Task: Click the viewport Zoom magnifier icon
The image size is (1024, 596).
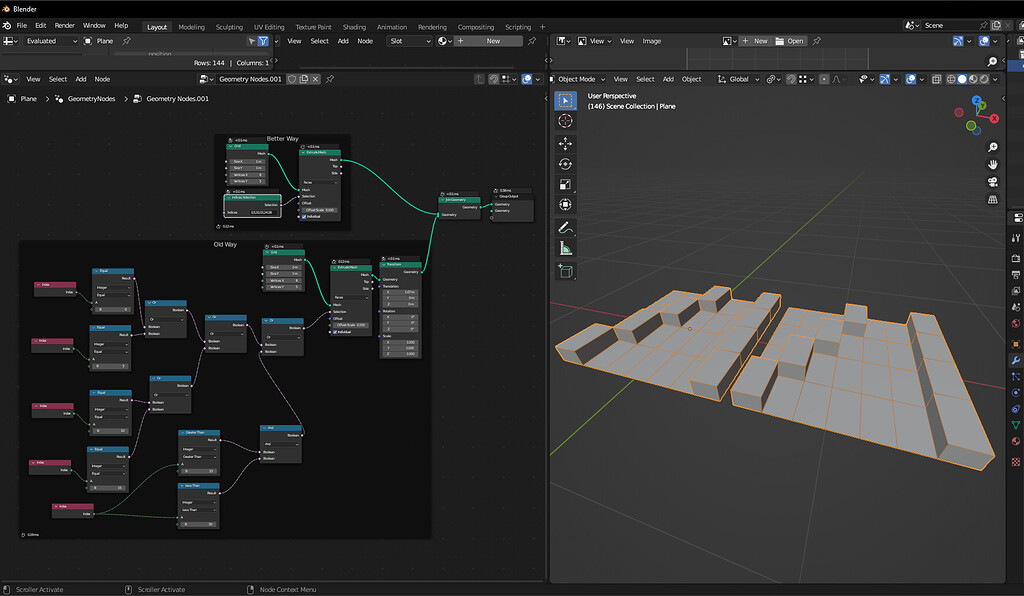Action: pyautogui.click(x=992, y=147)
